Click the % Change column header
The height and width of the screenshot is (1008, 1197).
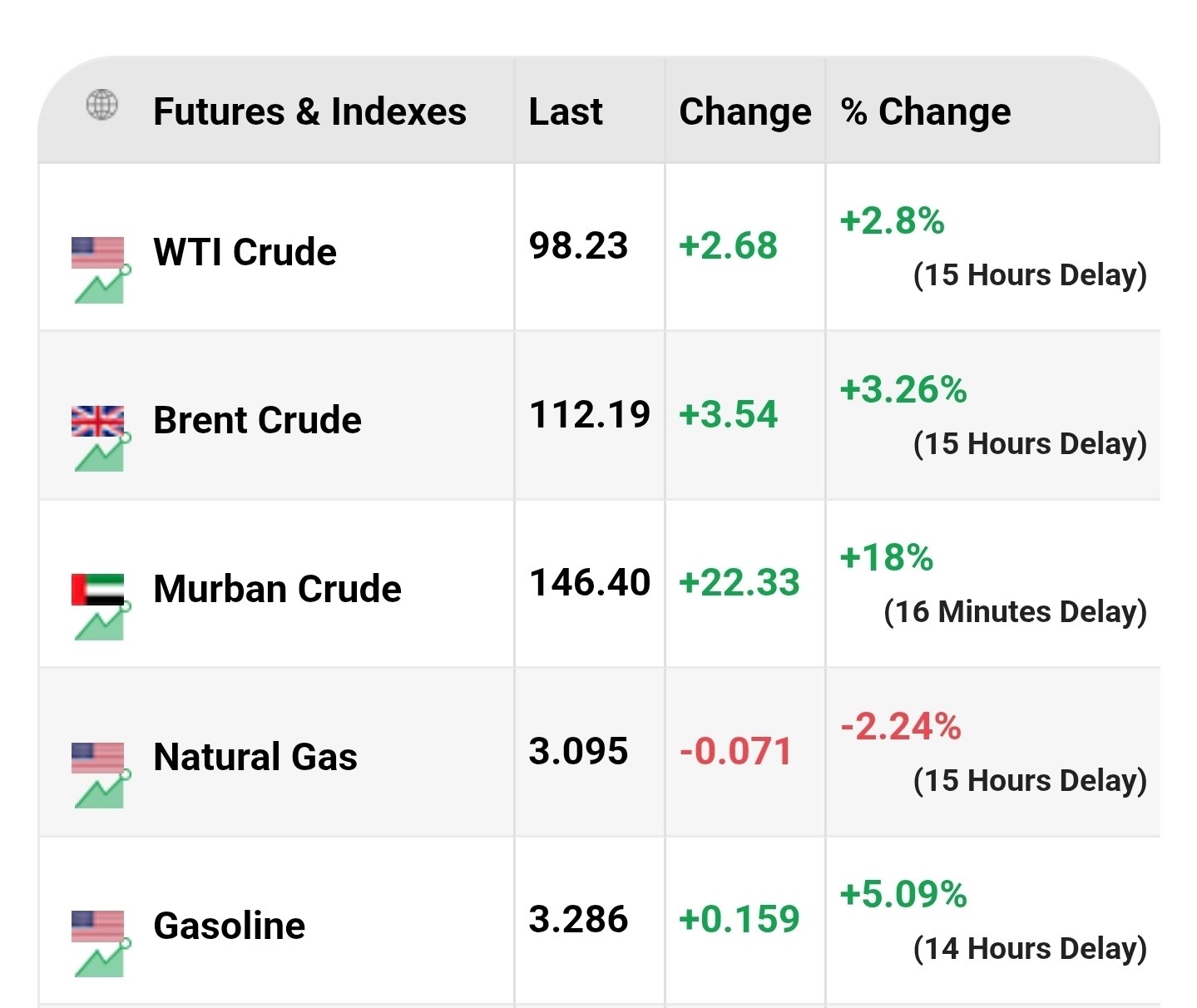click(x=926, y=111)
